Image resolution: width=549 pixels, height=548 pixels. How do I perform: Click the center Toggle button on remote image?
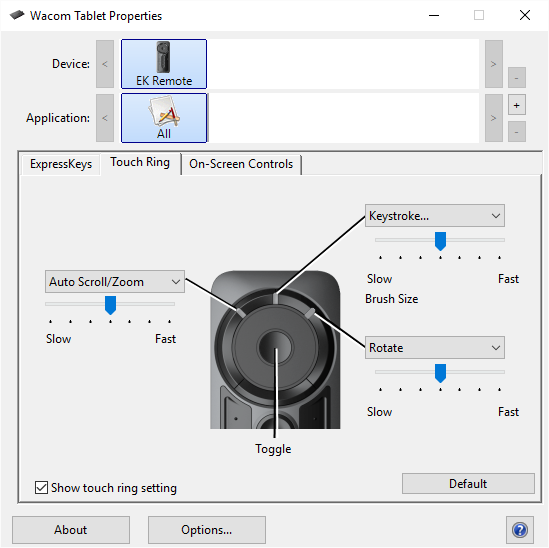click(x=275, y=347)
